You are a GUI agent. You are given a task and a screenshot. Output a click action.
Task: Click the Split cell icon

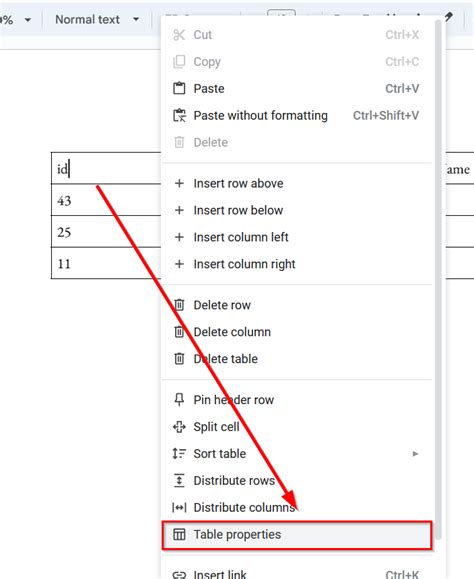tap(179, 426)
